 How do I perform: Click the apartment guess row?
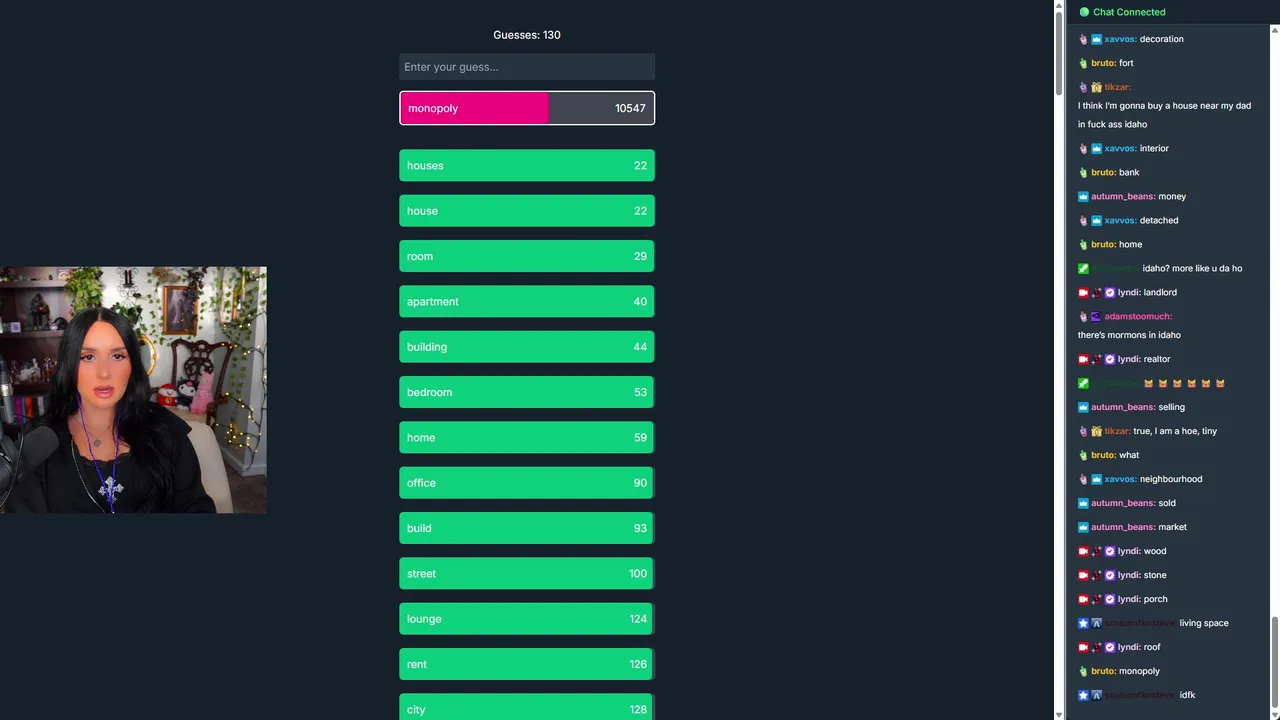[x=527, y=302]
